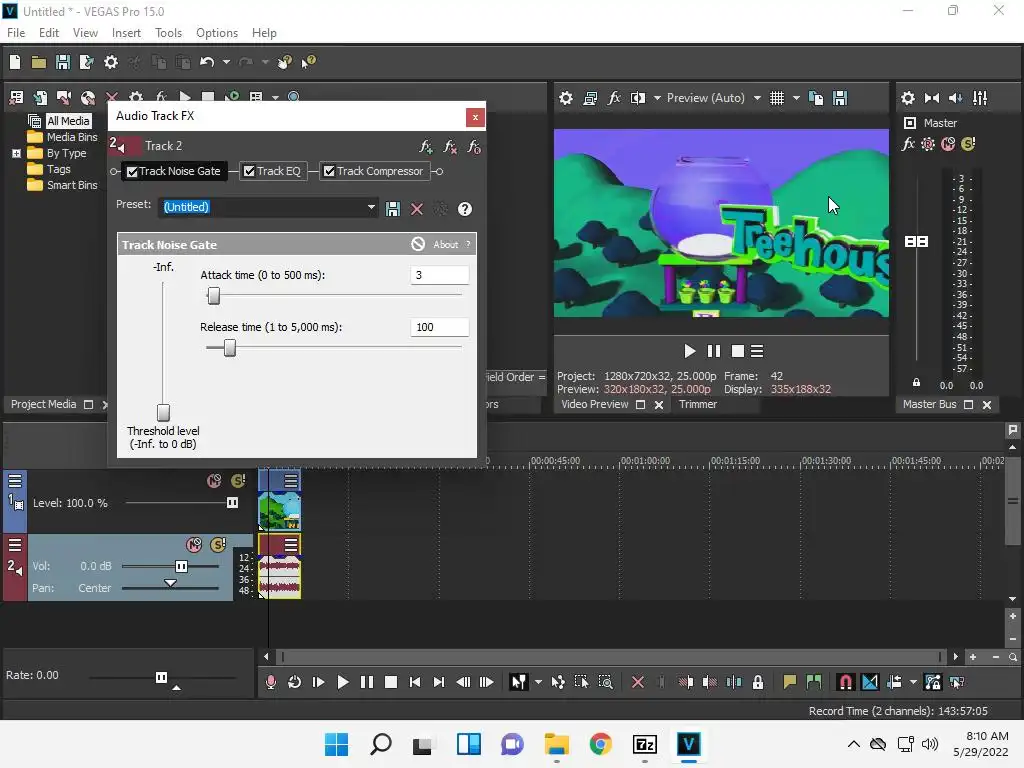
Task: Open the Render As icon in the toolbar
Action: click(86, 62)
